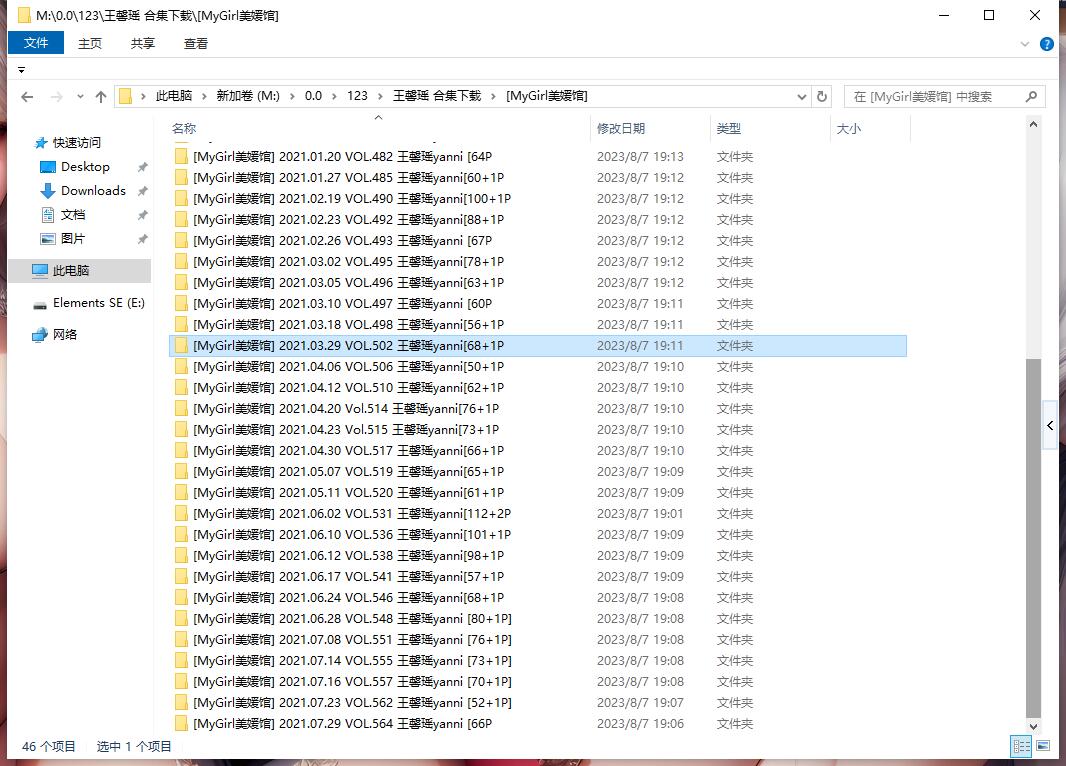Image resolution: width=1066 pixels, height=766 pixels.
Task: Click the pin icon next to Desktop
Action: coord(142,167)
